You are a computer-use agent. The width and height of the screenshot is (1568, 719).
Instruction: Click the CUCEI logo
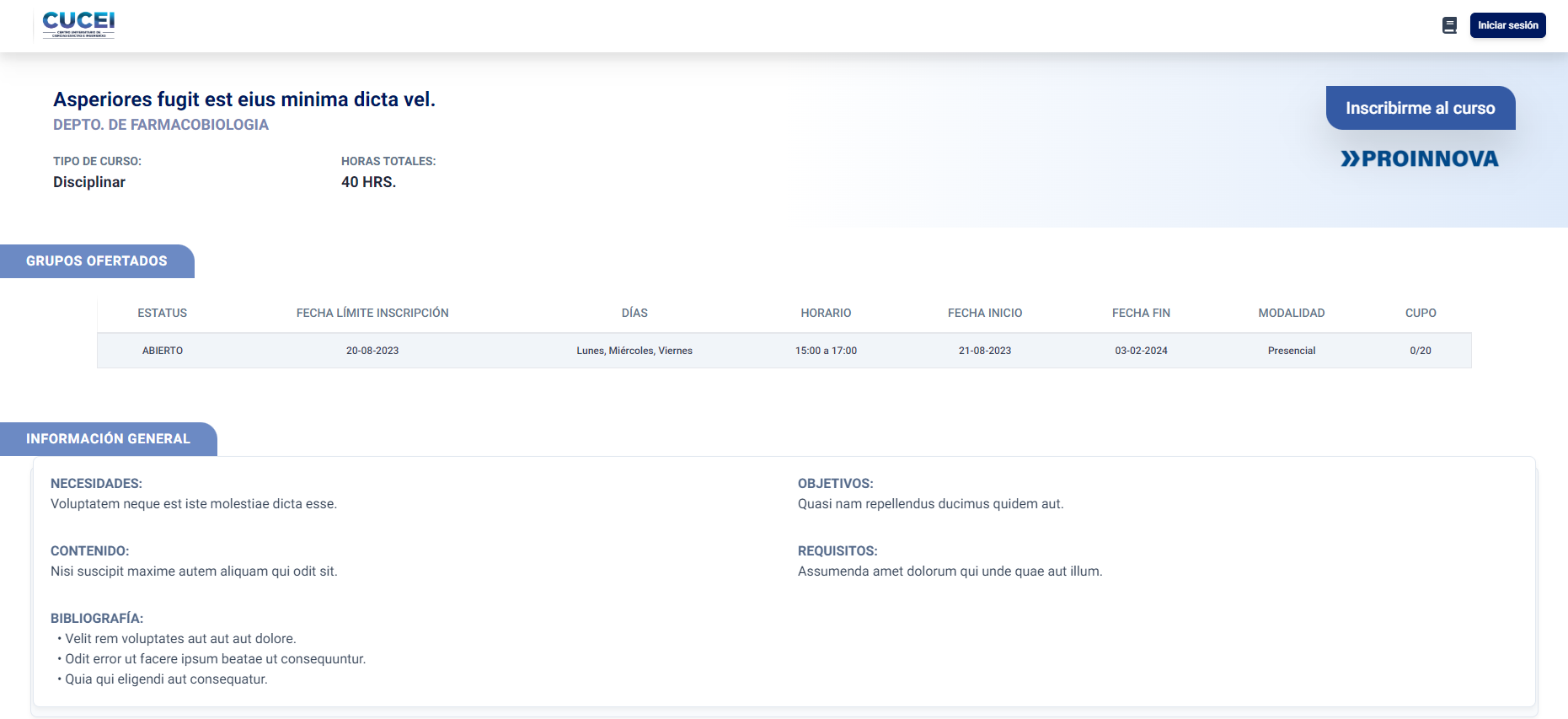pos(78,25)
